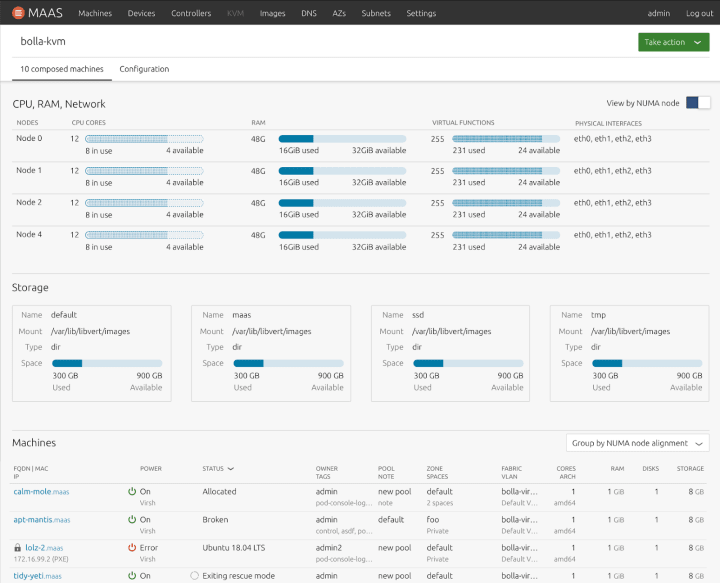
Task: Open Machines in the top navigation
Action: pos(95,13)
